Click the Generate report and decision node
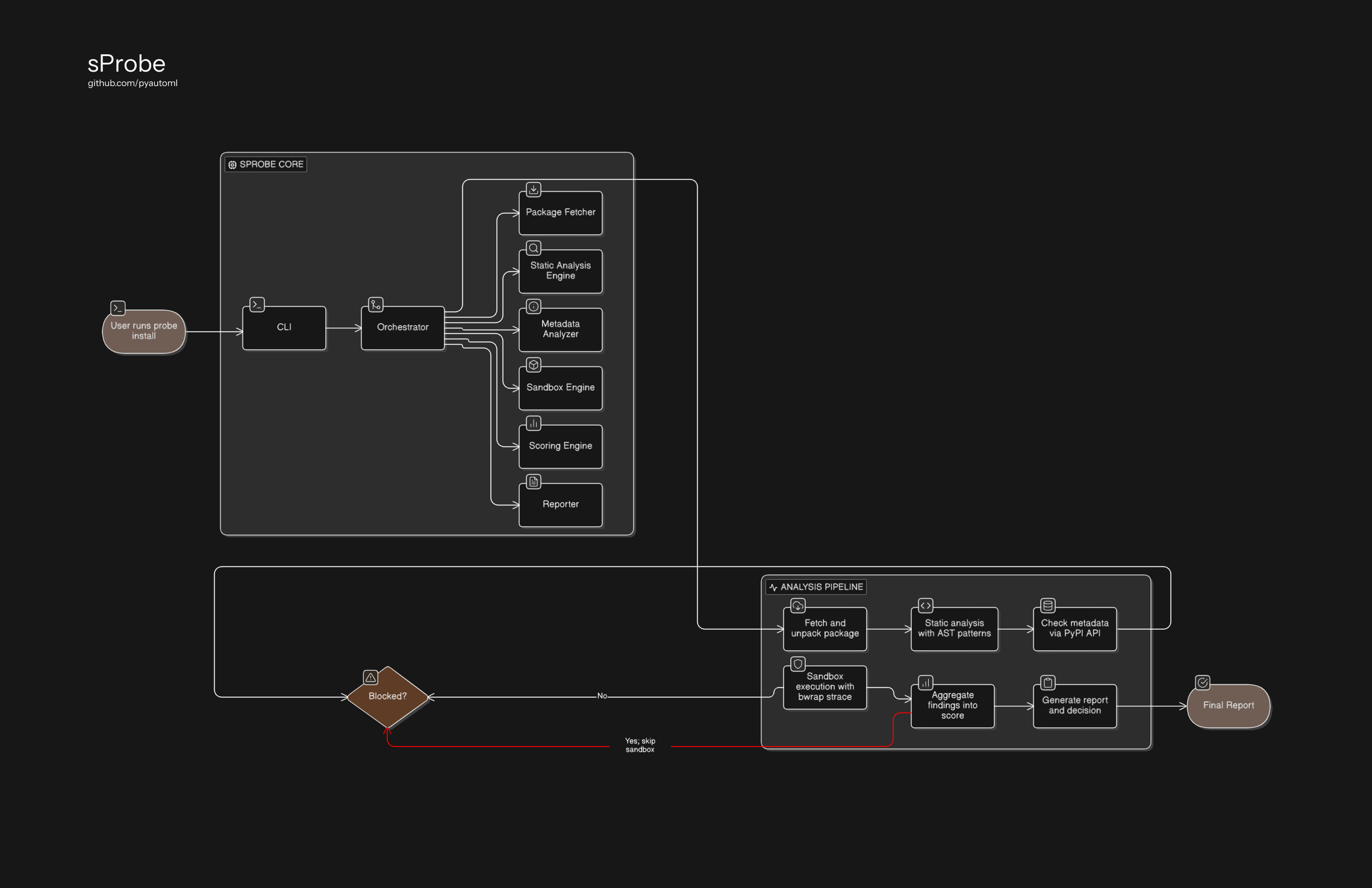1372x888 pixels. (1075, 706)
